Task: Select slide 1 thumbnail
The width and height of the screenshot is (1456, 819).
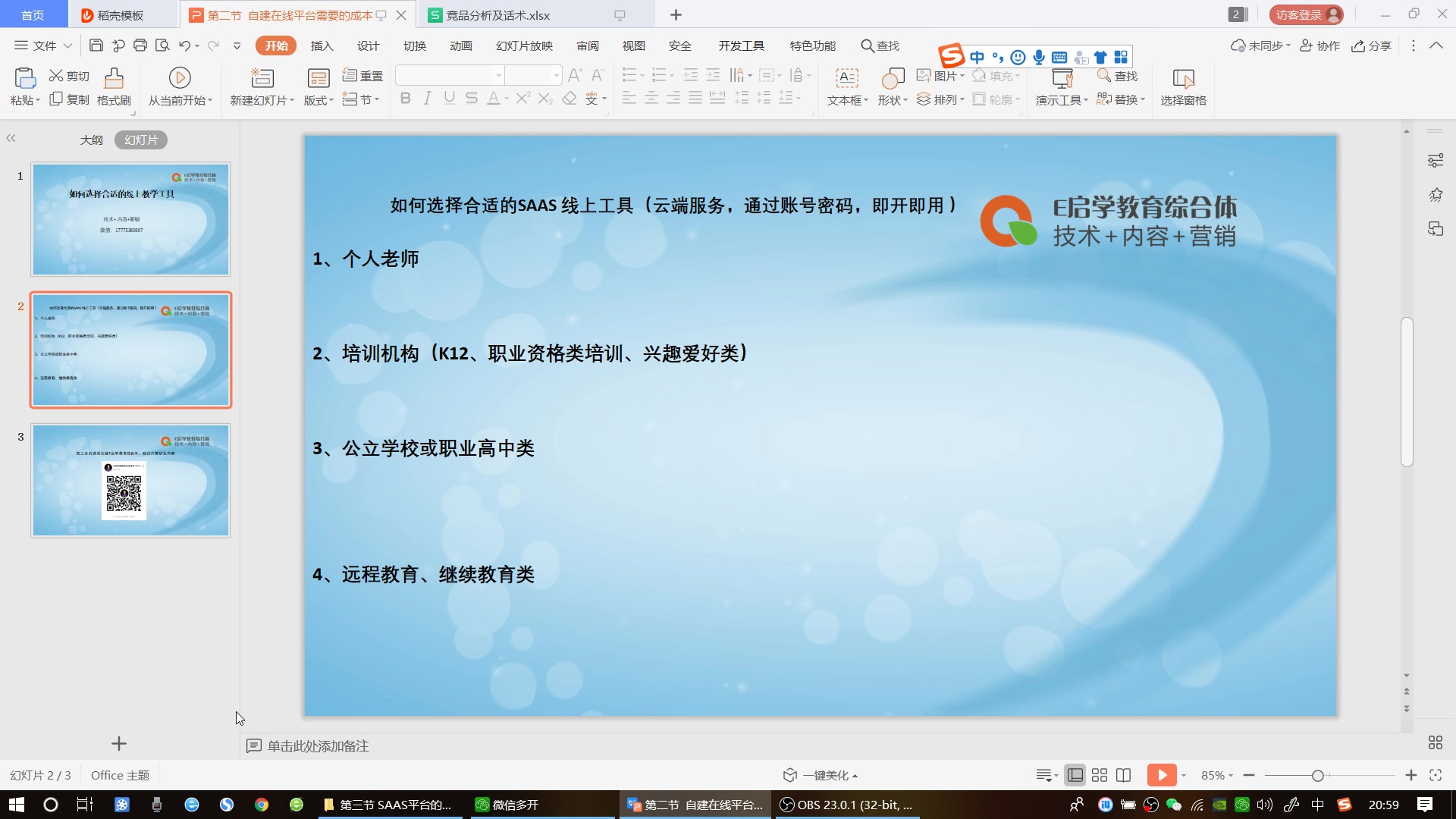Action: pos(130,219)
